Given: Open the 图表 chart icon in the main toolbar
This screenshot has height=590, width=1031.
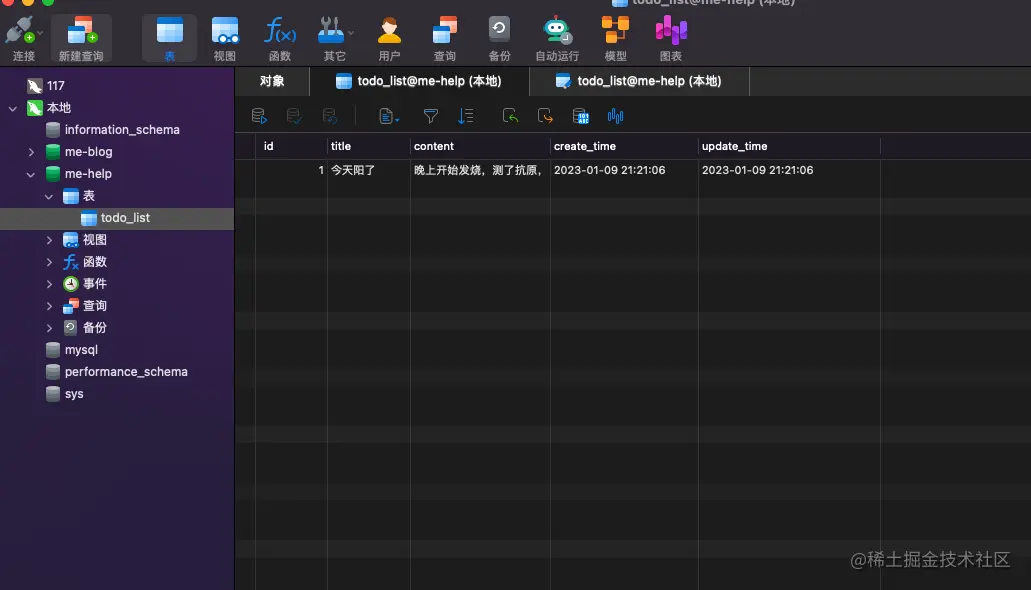Looking at the screenshot, I should (x=671, y=39).
